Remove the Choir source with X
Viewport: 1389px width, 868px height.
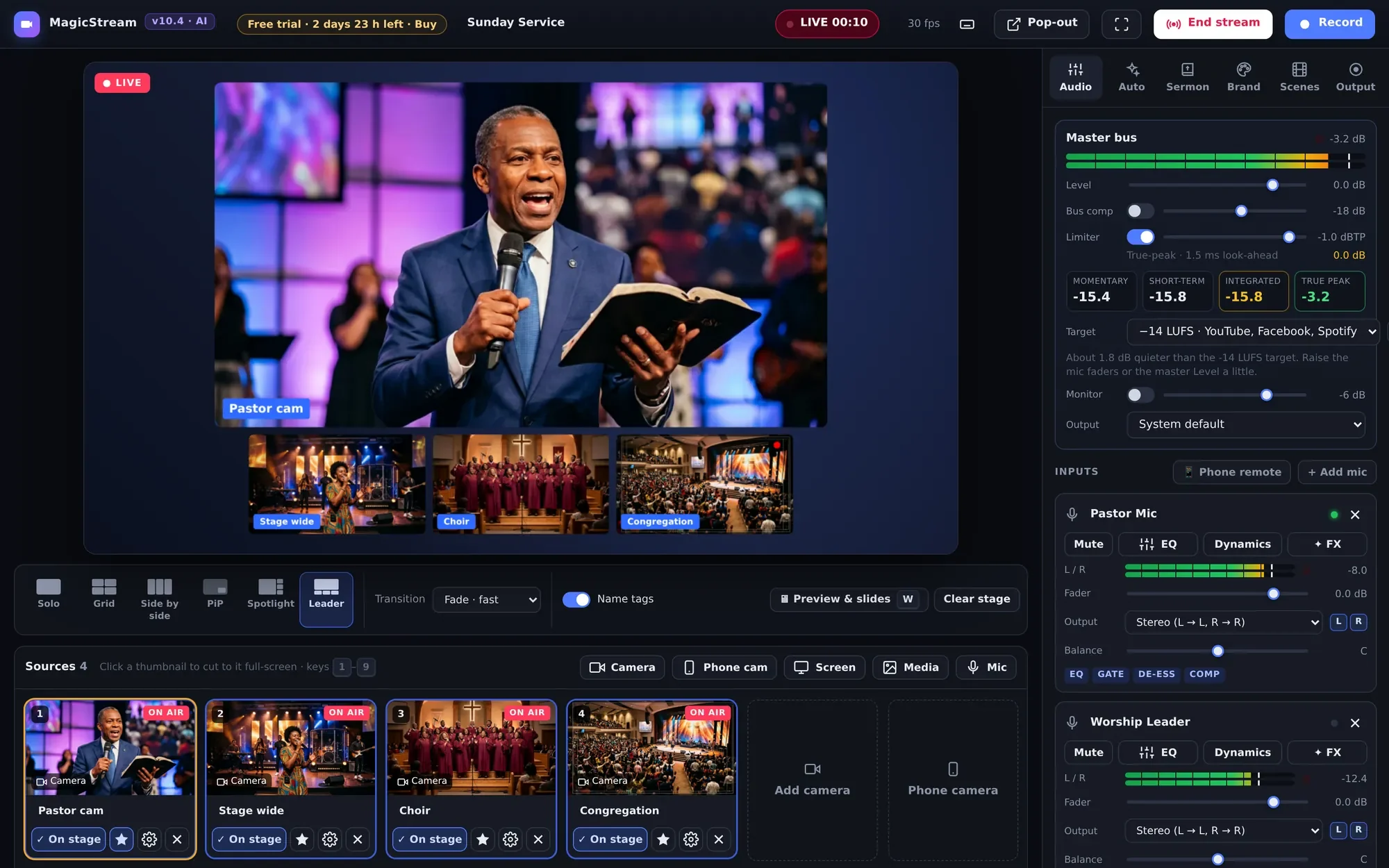(538, 840)
